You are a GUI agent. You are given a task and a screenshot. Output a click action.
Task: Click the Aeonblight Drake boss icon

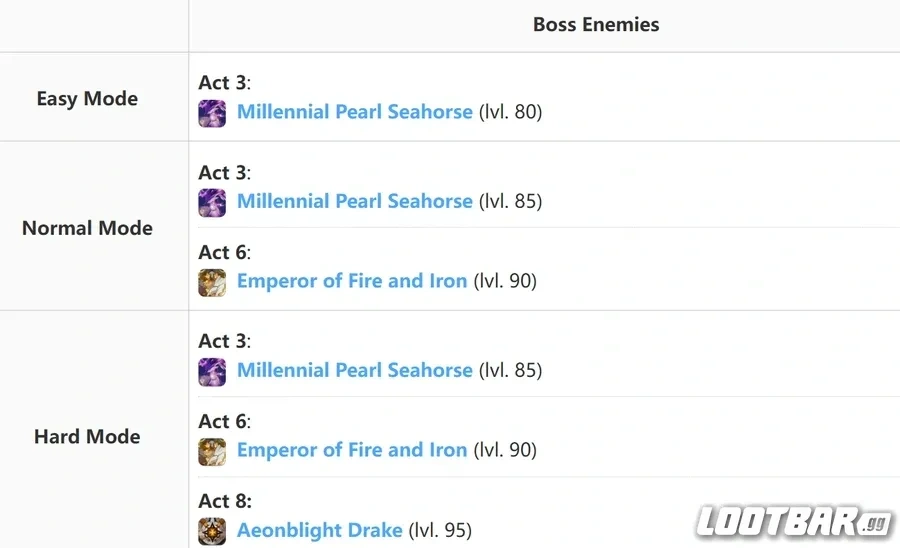pyautogui.click(x=212, y=531)
